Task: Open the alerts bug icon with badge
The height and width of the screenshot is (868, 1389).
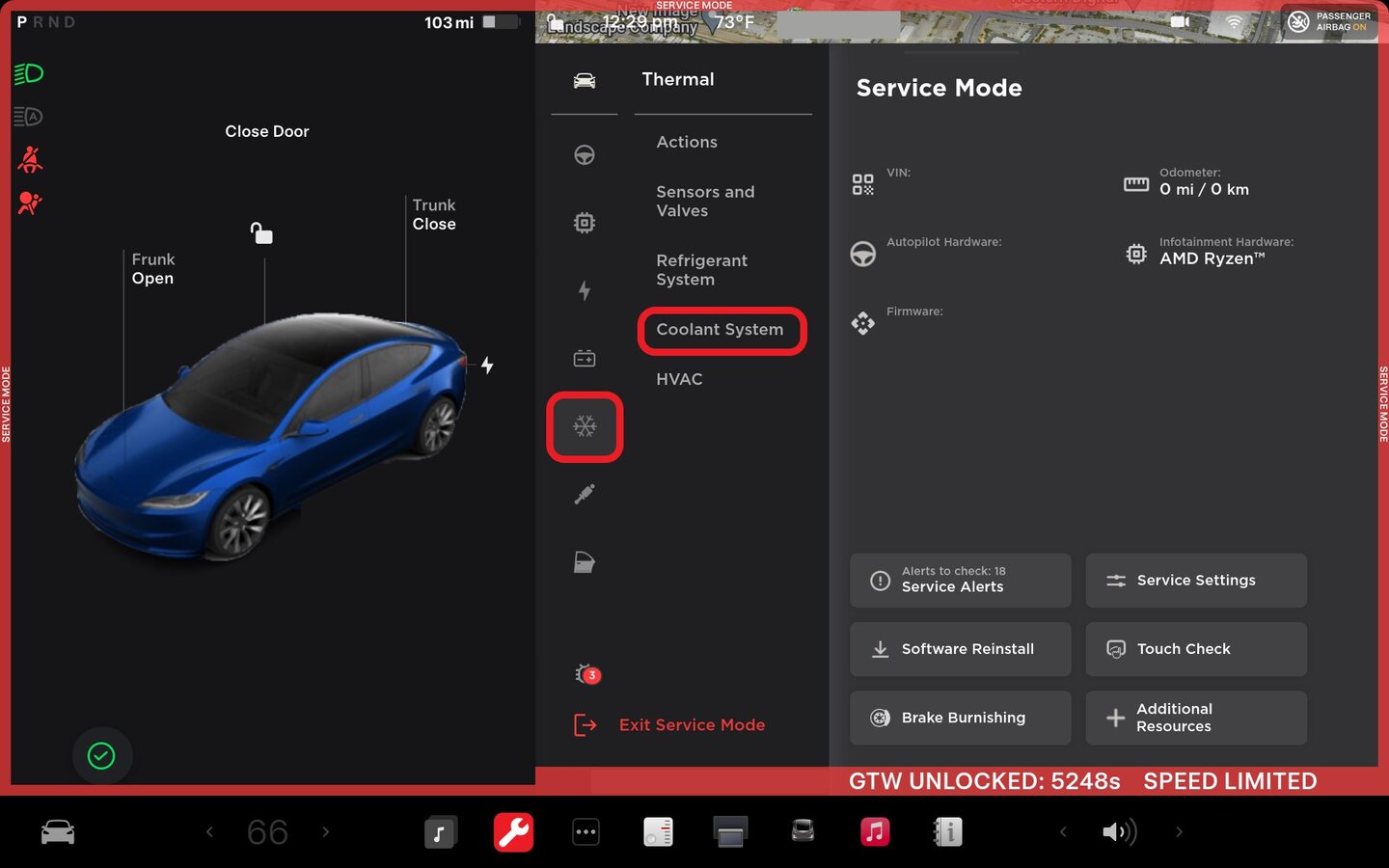Action: [586, 674]
